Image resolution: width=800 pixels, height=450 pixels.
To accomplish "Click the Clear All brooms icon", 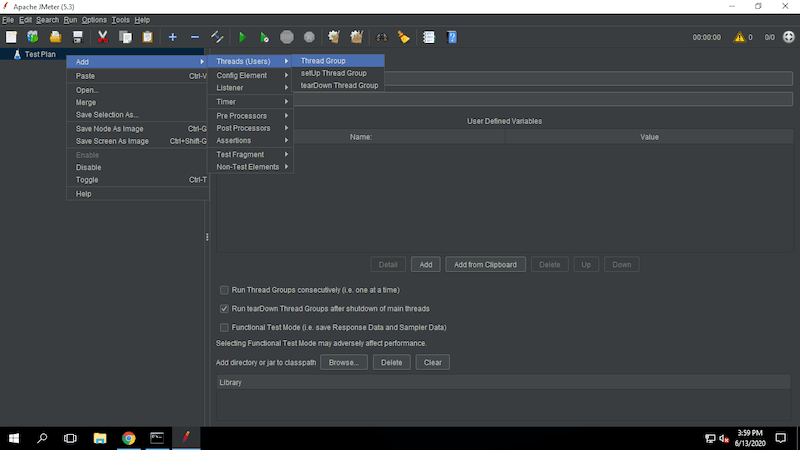I will click(357, 37).
